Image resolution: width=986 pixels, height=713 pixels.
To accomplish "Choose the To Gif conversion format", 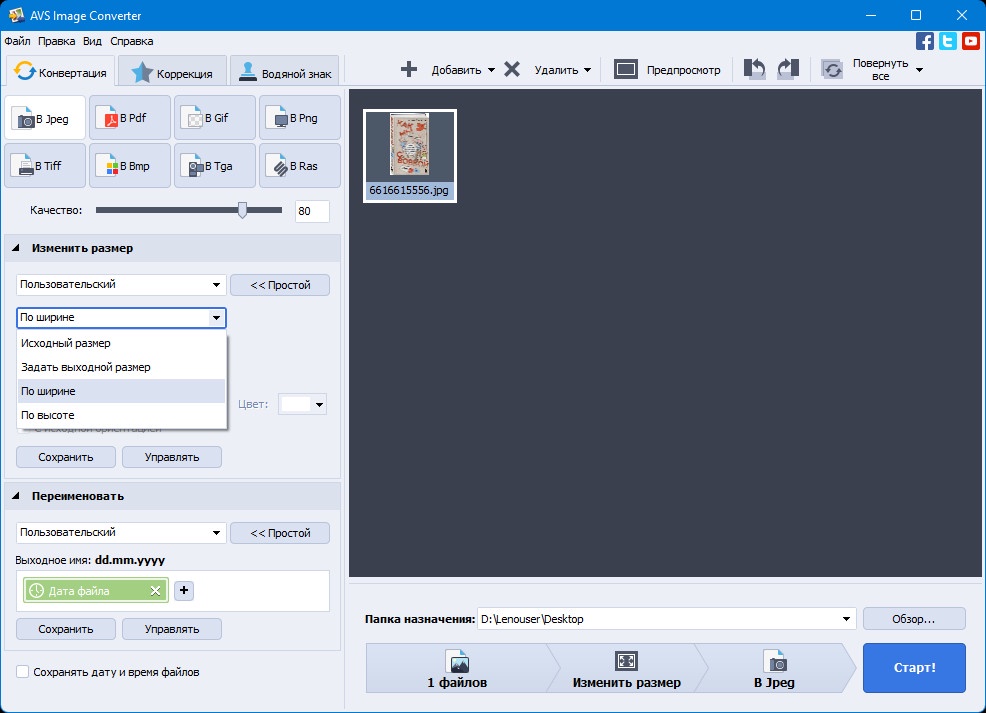I will 214,118.
